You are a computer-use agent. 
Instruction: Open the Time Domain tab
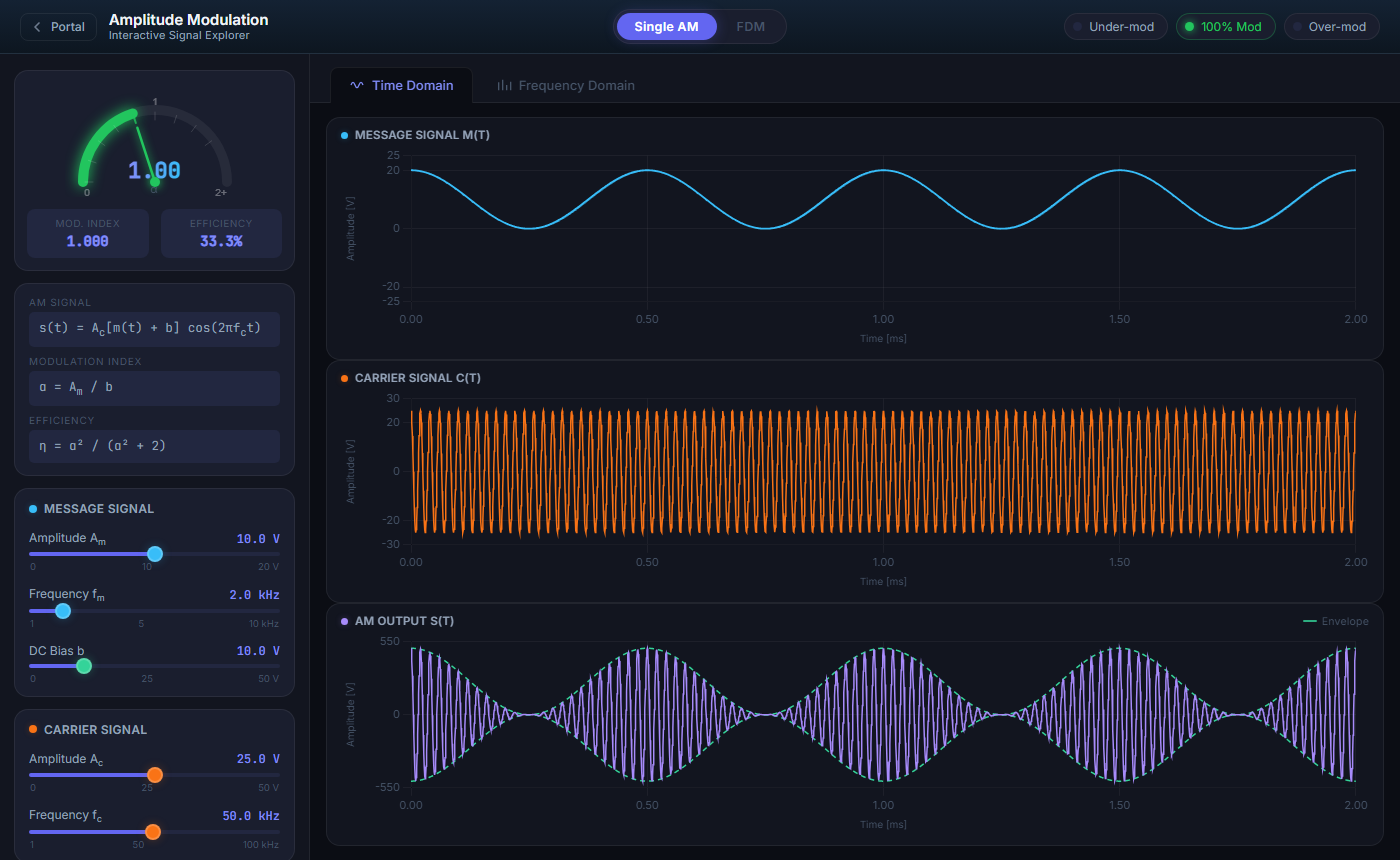coord(401,86)
